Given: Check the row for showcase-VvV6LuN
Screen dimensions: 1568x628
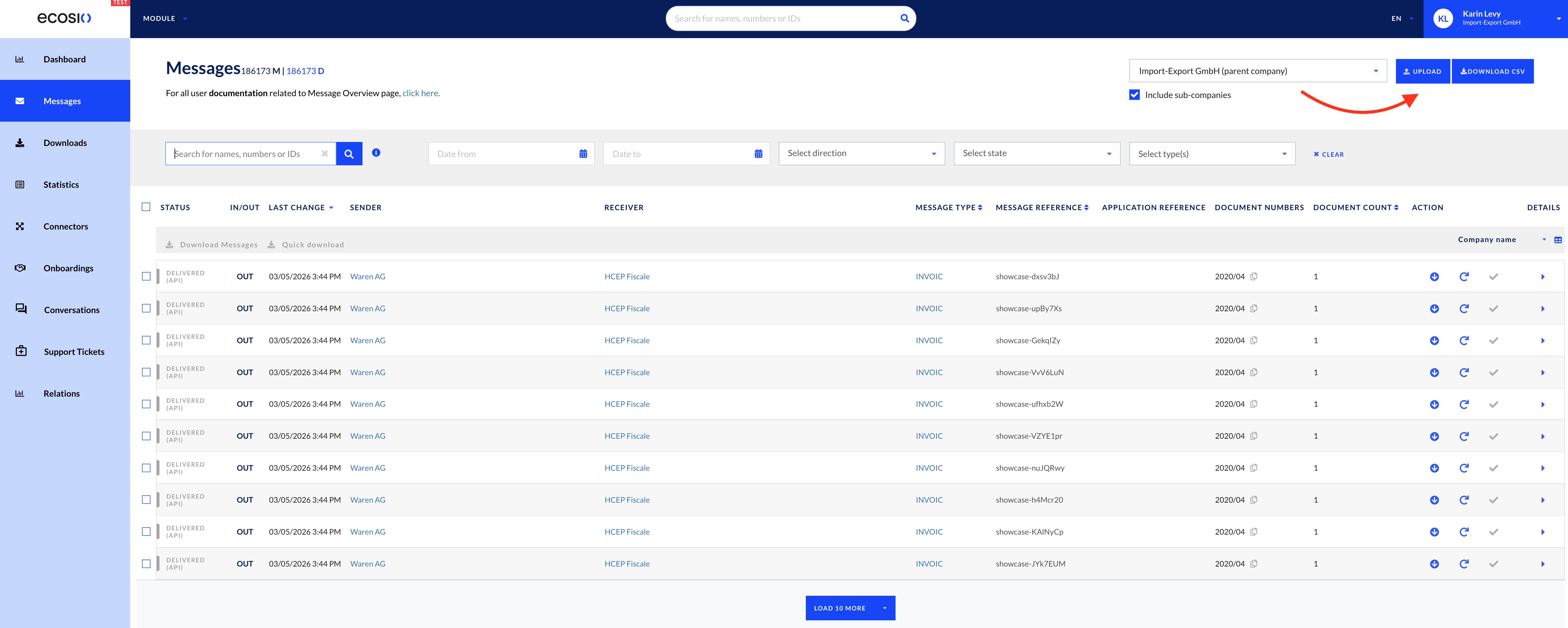Looking at the screenshot, I should tap(146, 372).
